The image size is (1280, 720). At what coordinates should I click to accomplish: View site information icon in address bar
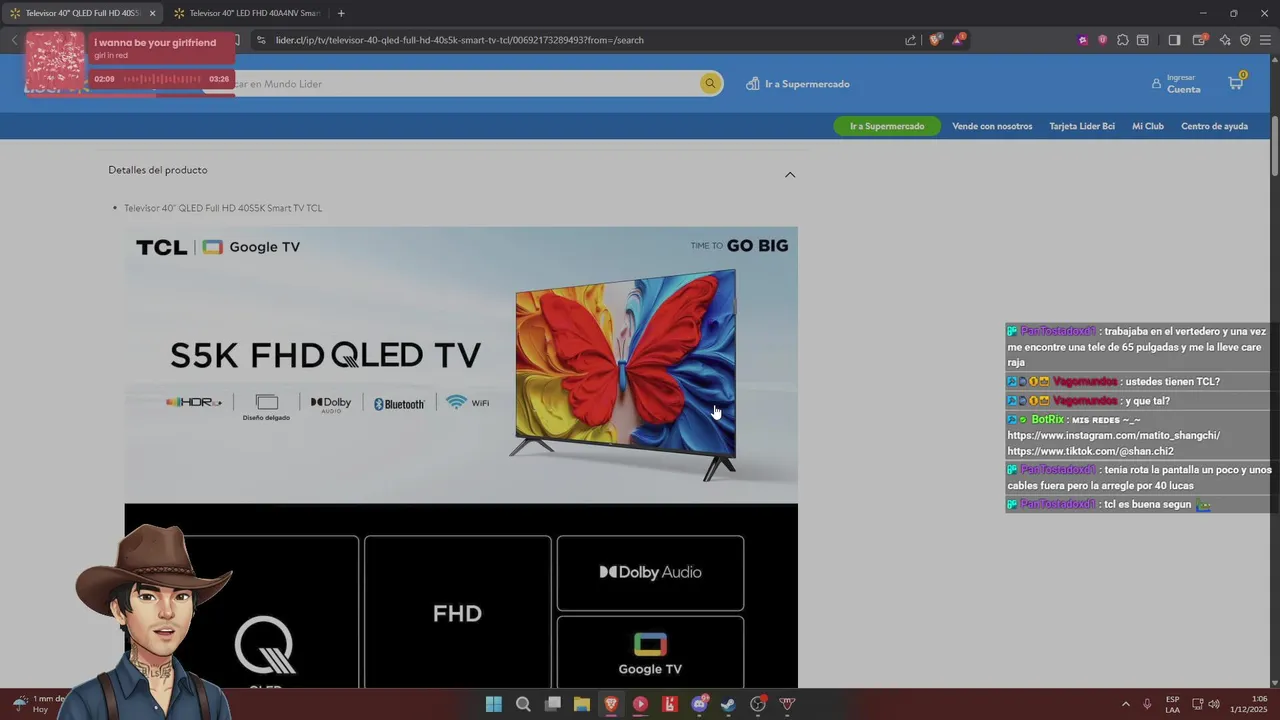pyautogui.click(x=261, y=40)
